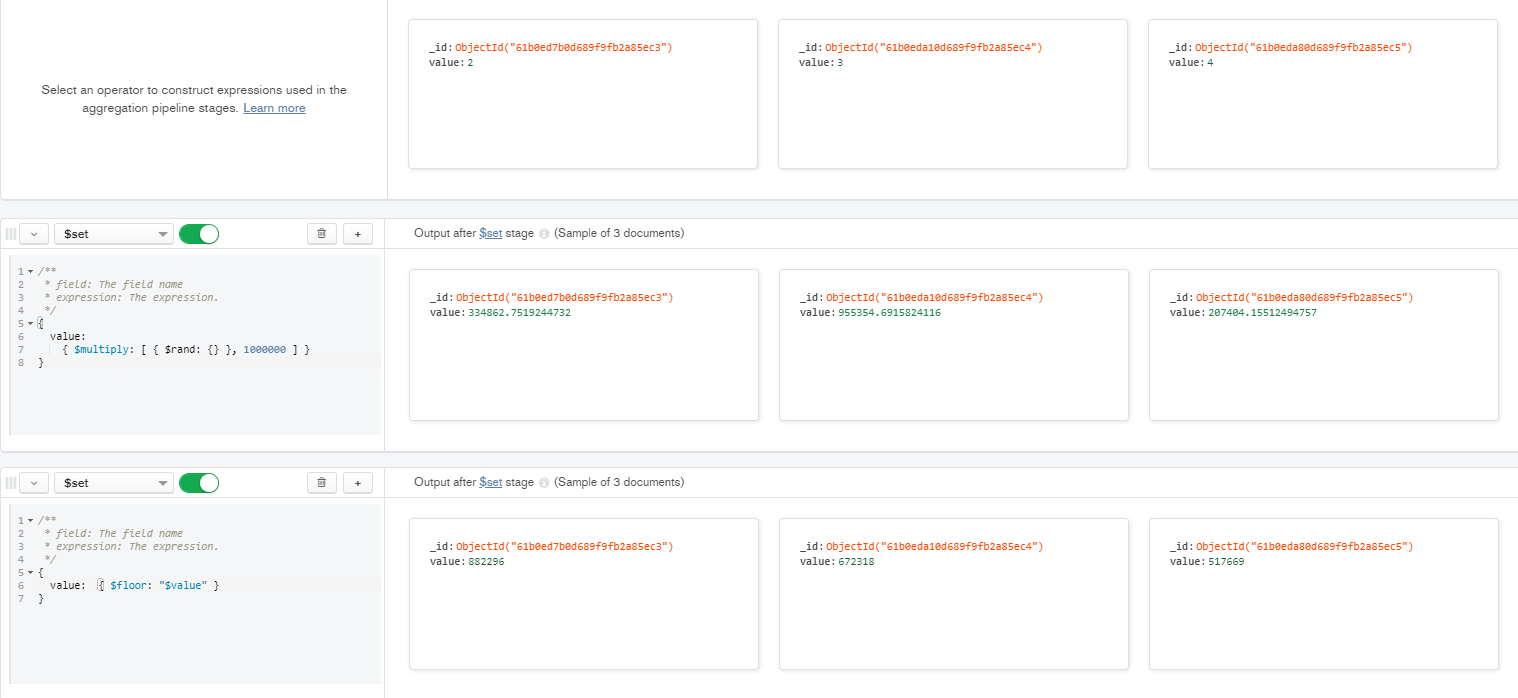
Task: Click value 882296 in the $floor output
Action: coord(486,562)
